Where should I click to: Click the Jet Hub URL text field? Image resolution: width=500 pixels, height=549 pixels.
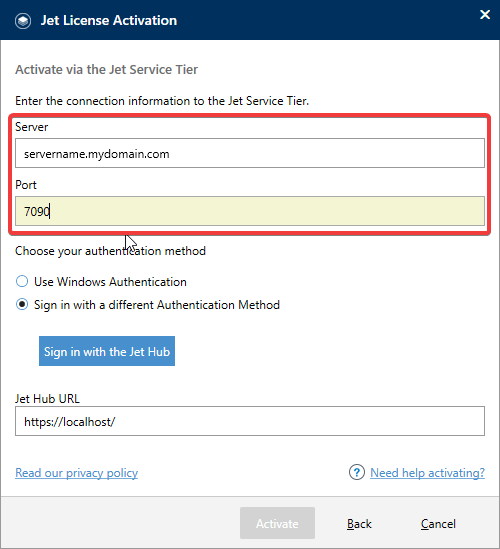click(x=250, y=421)
